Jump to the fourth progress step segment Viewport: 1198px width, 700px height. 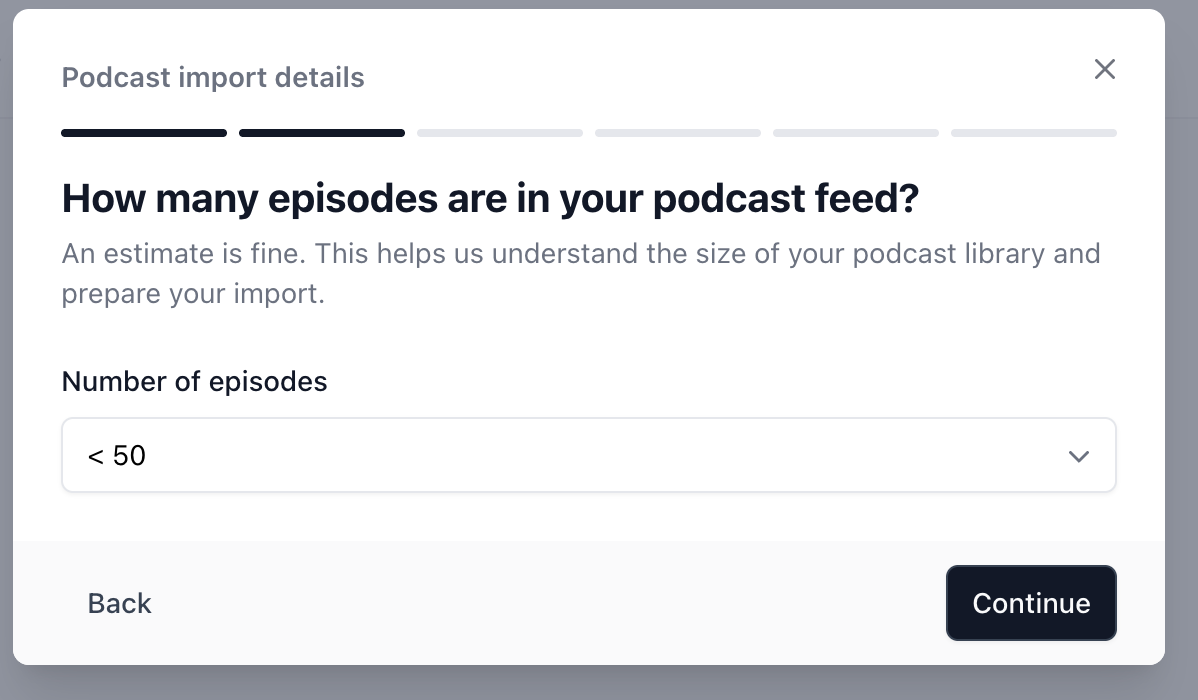pyautogui.click(x=678, y=133)
